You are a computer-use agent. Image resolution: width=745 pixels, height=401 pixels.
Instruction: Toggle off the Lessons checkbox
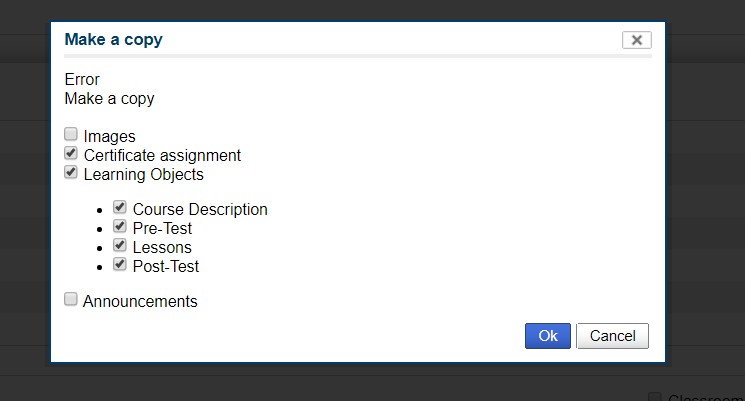tap(120, 245)
